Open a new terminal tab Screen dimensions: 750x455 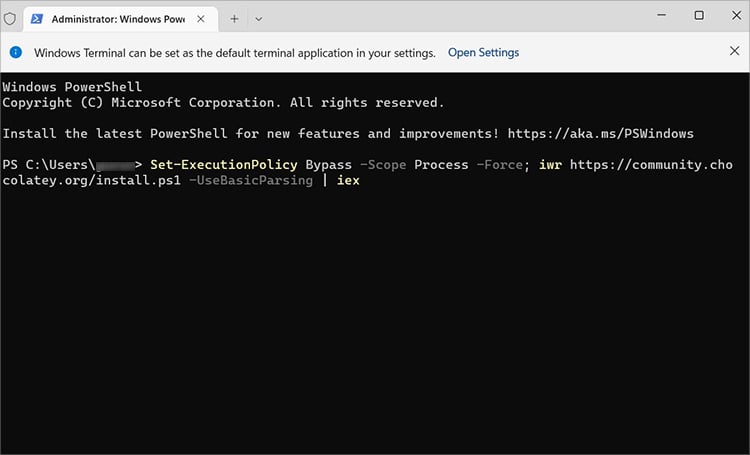[235, 18]
